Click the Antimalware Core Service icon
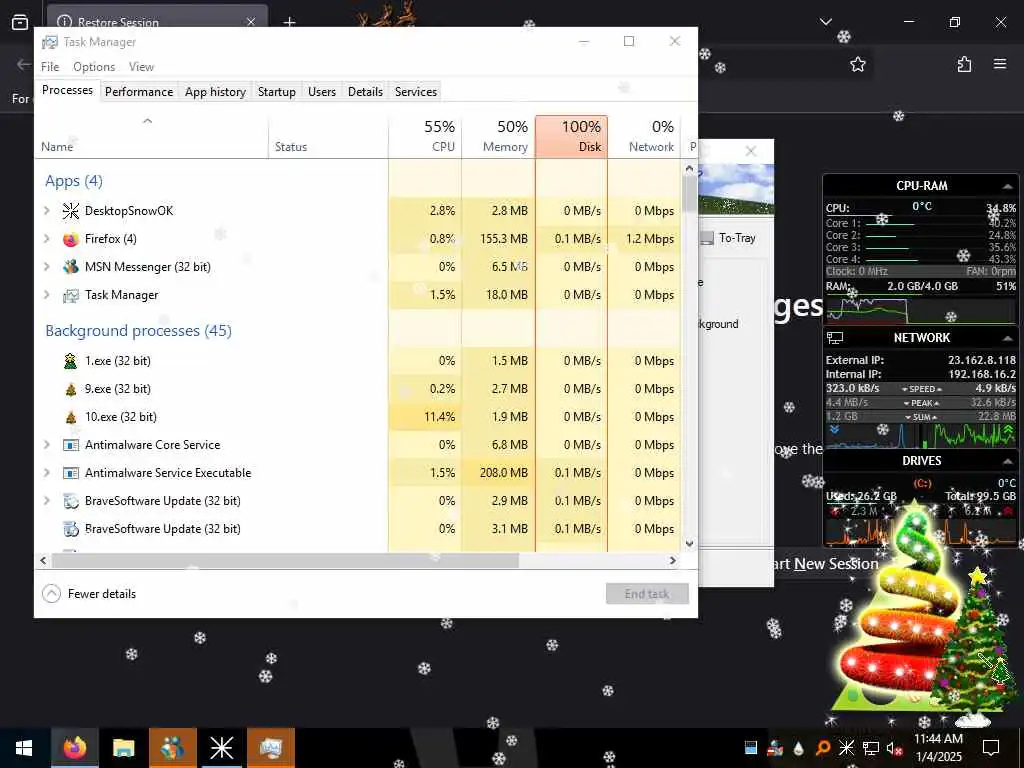 71,445
